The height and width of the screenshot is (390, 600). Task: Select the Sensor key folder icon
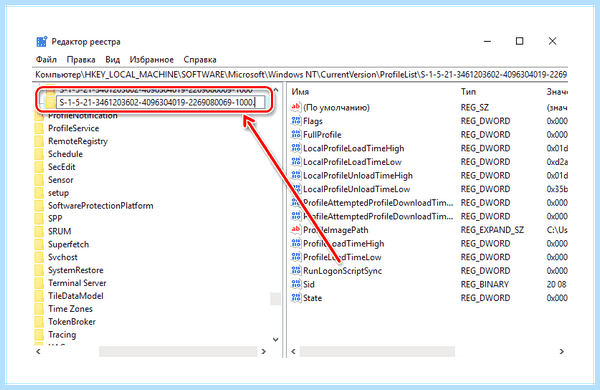click(x=39, y=180)
